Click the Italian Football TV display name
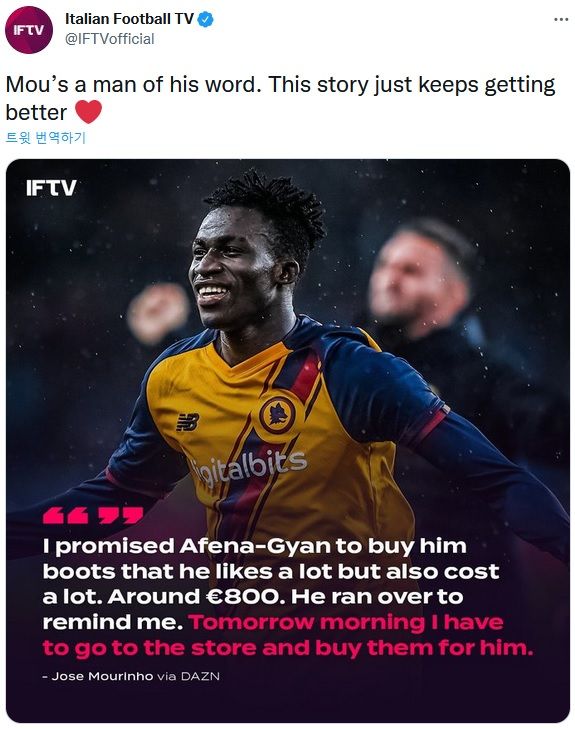The width and height of the screenshot is (575, 730). 129,19
